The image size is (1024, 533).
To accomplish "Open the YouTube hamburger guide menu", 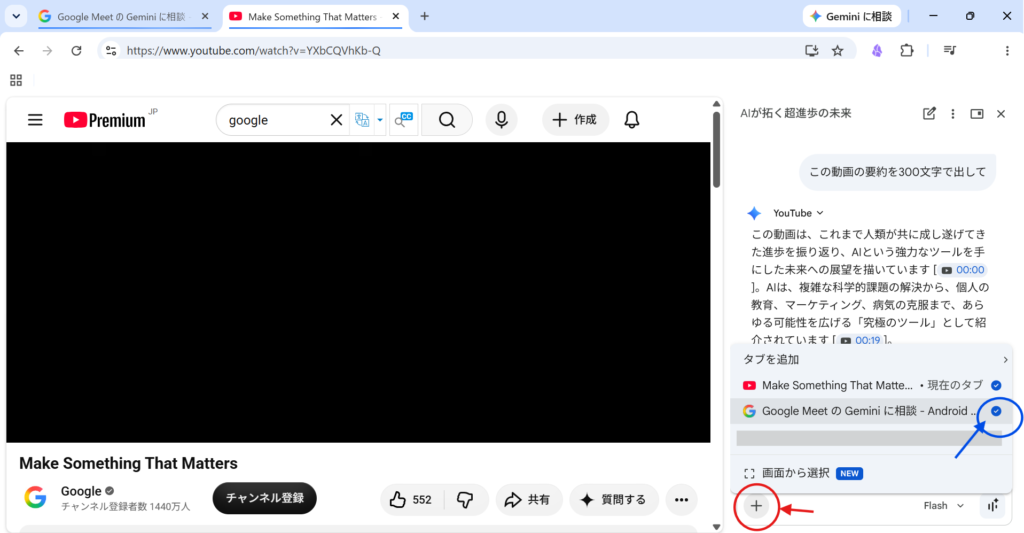I will click(x=35, y=120).
